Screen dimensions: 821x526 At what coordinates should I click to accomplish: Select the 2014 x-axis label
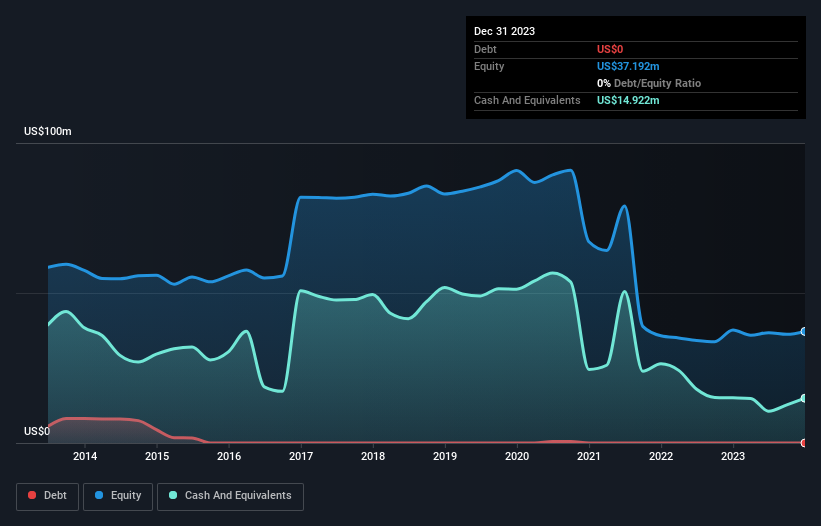pos(85,456)
